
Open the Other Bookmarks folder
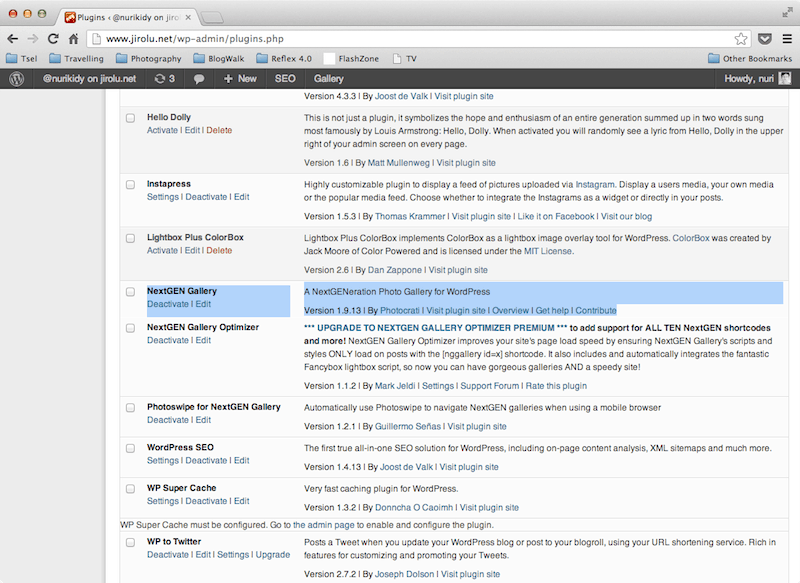point(749,59)
